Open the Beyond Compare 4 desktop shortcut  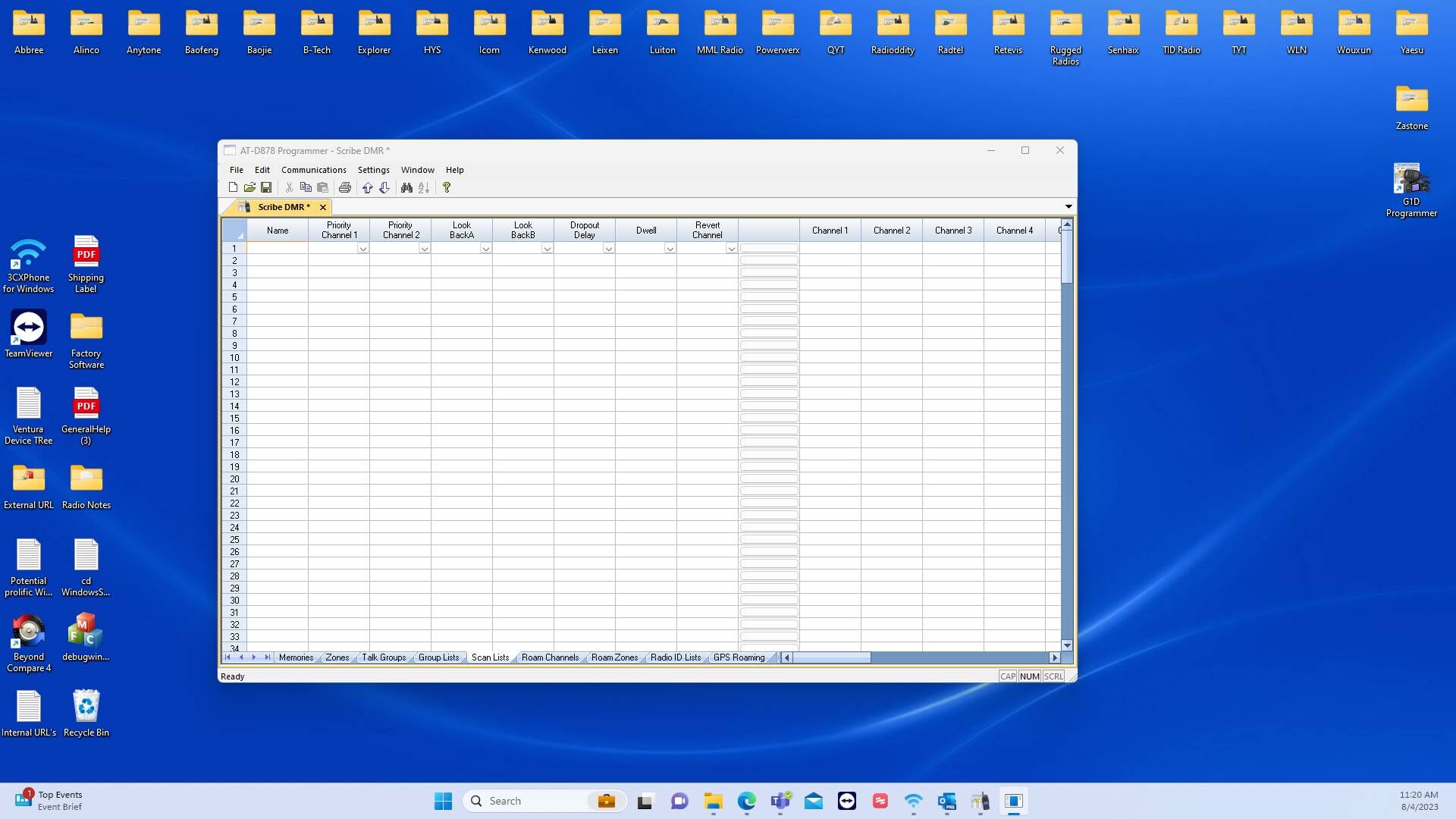tap(29, 642)
